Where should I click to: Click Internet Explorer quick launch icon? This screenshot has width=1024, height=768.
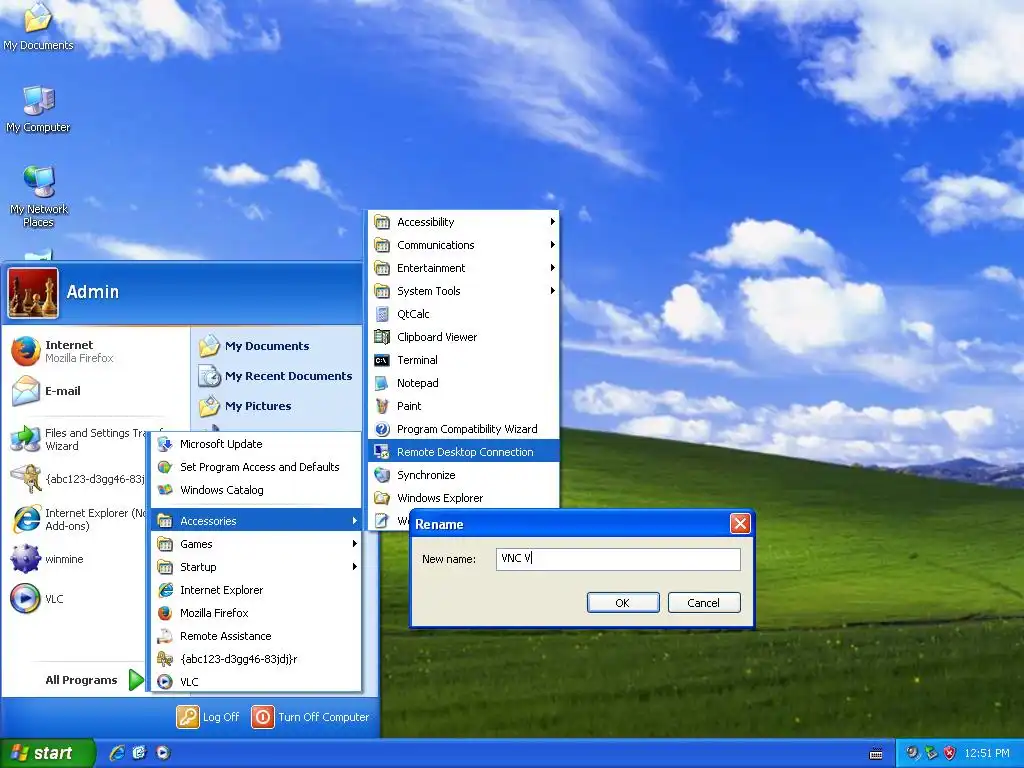117,753
